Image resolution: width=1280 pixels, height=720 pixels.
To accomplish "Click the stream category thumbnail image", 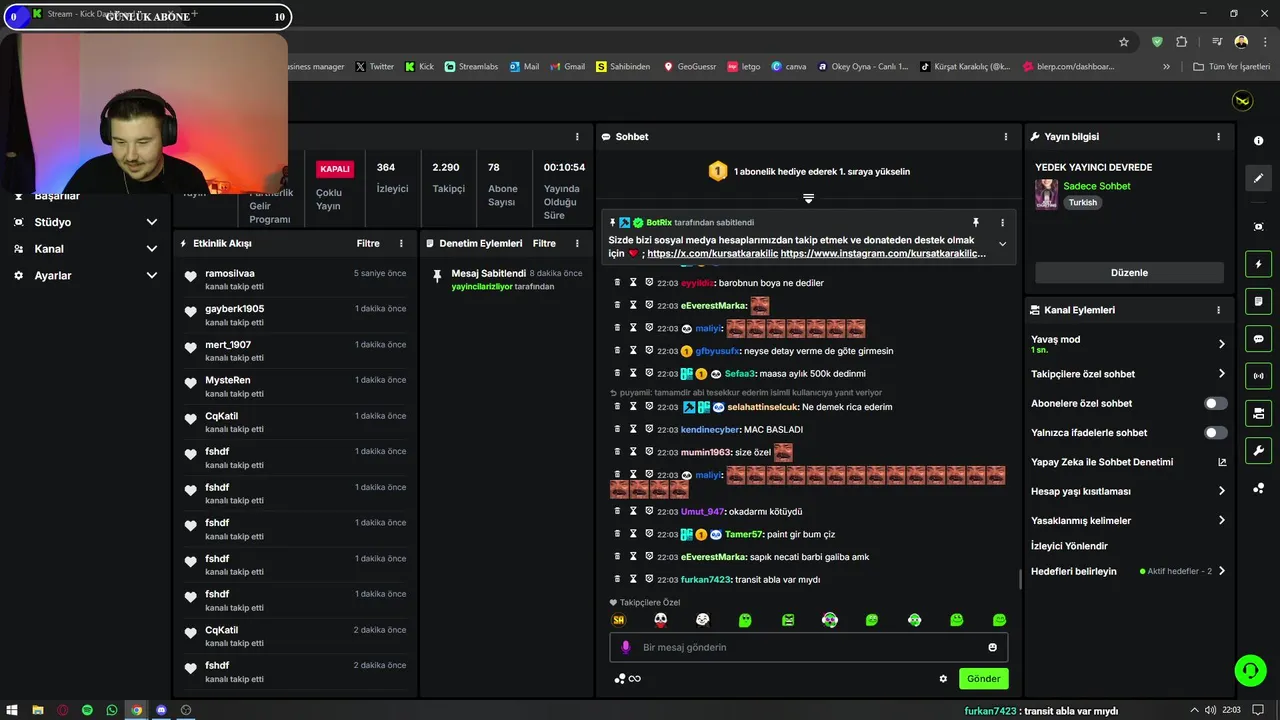I will [x=1046, y=194].
